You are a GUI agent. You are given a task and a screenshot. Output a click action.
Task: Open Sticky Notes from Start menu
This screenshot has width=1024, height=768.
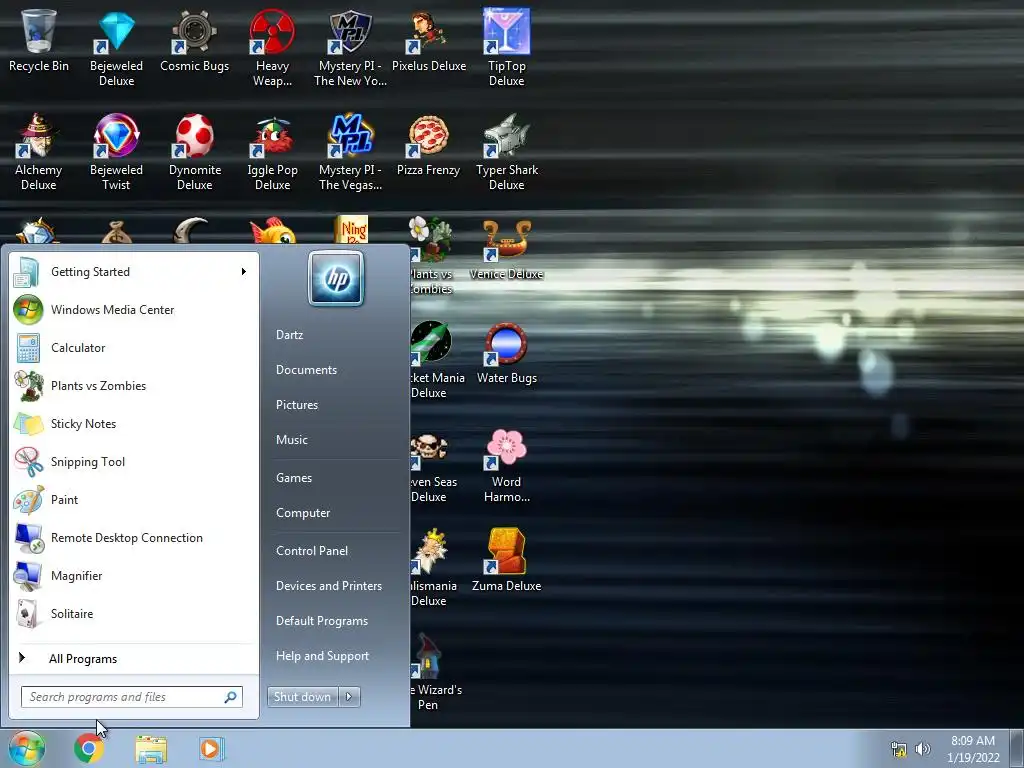(x=134, y=423)
